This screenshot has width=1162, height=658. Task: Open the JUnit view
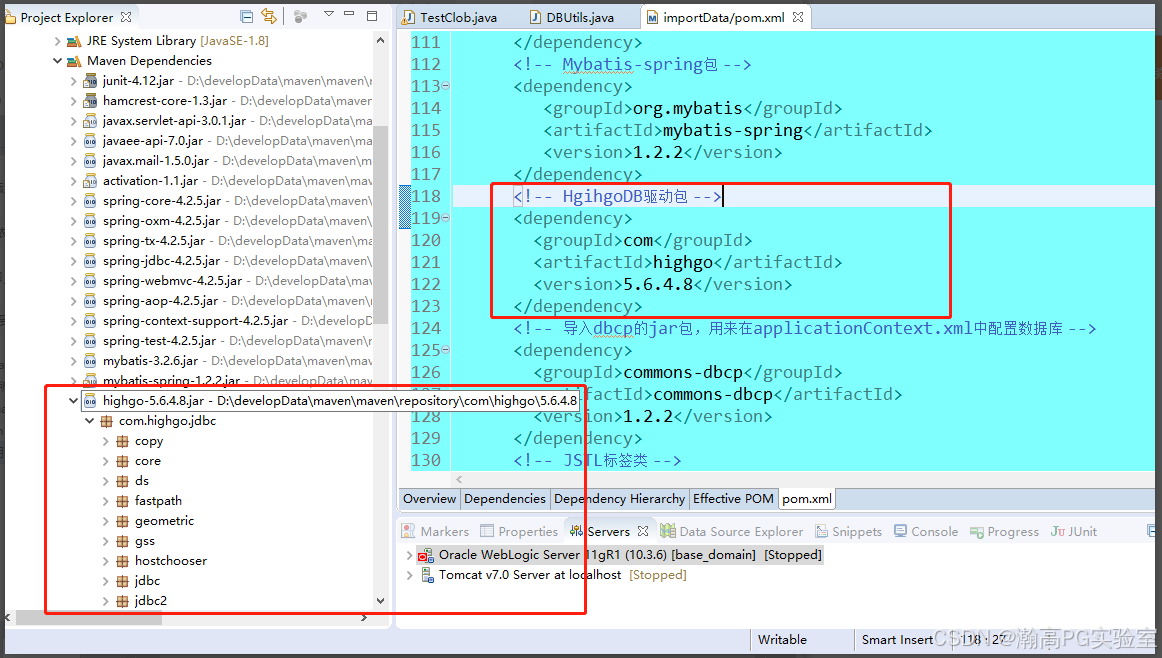[x=1073, y=531]
